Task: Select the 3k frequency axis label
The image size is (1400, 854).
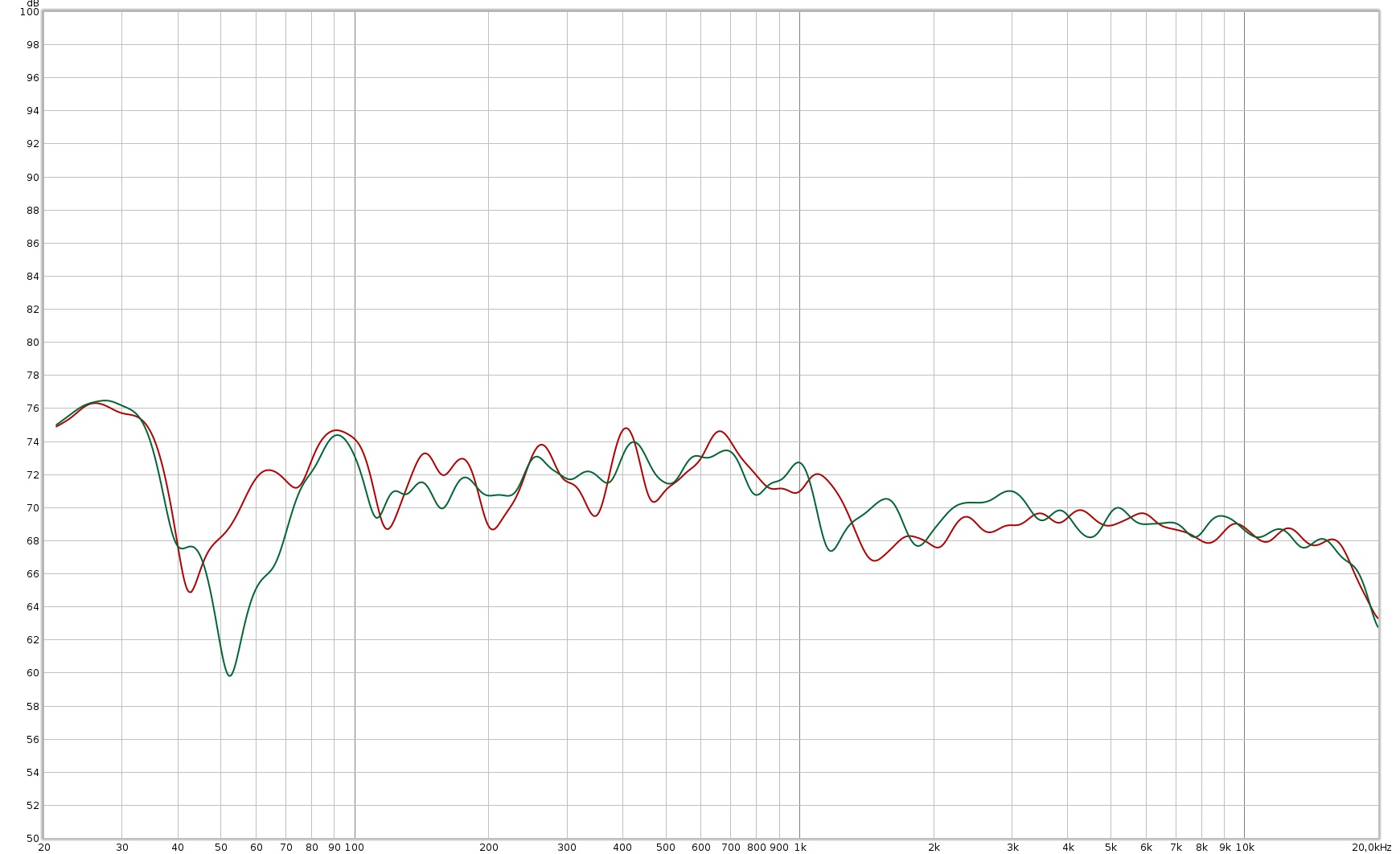Action: (x=1012, y=848)
